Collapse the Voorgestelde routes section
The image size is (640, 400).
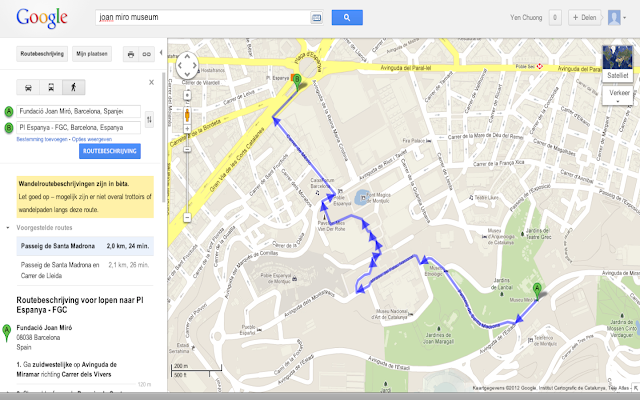[x=8, y=228]
